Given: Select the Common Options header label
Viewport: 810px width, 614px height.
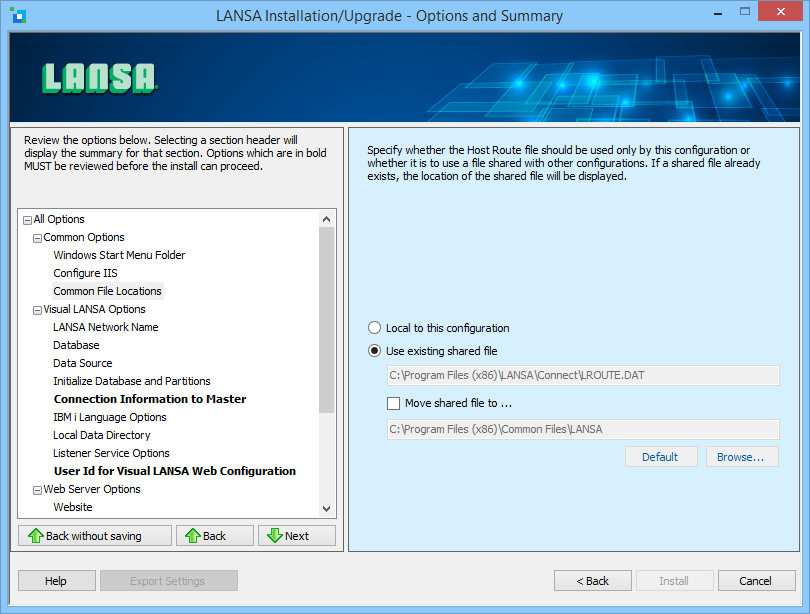Looking at the screenshot, I should tap(84, 237).
